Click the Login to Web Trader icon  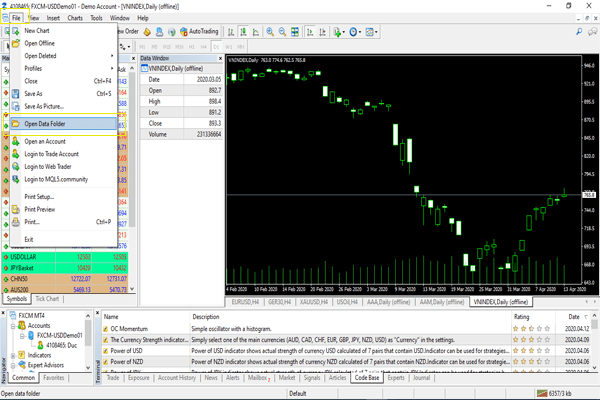point(16,167)
